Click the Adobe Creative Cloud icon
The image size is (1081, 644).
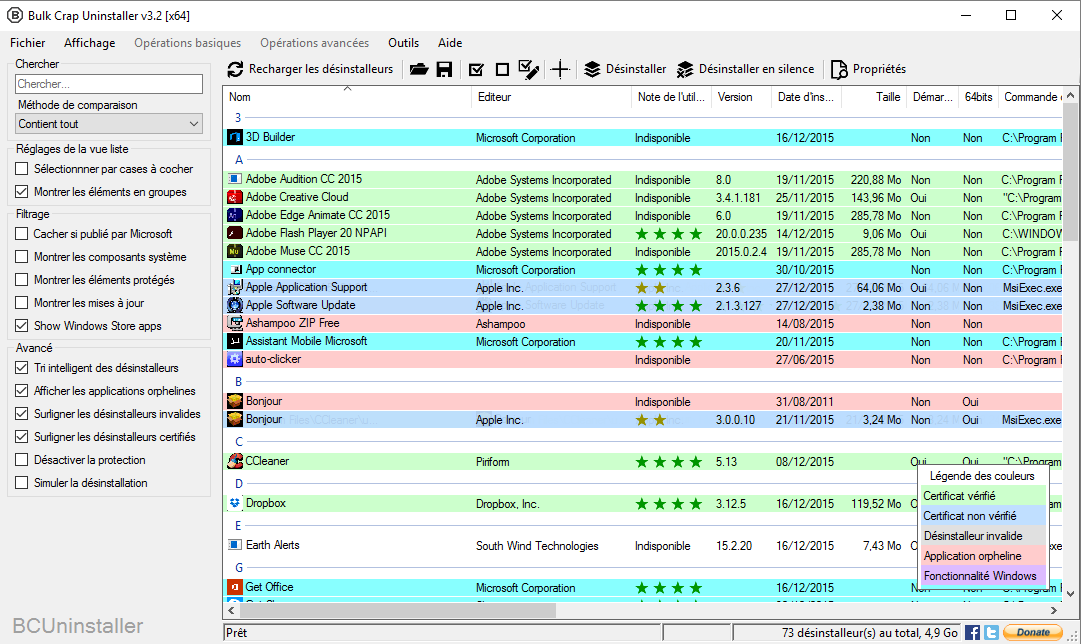(x=235, y=197)
